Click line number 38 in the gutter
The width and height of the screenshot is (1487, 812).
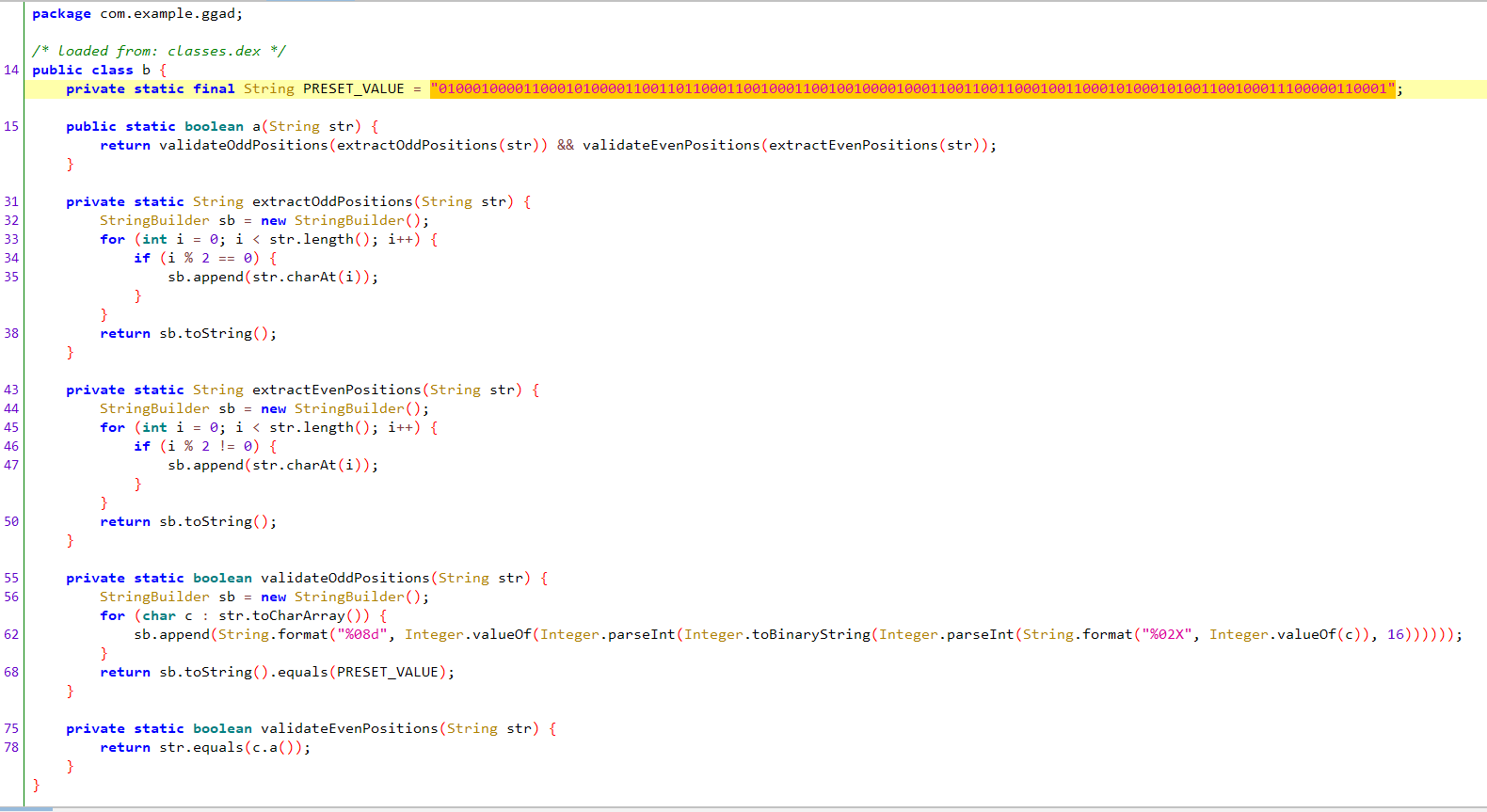click(x=11, y=334)
